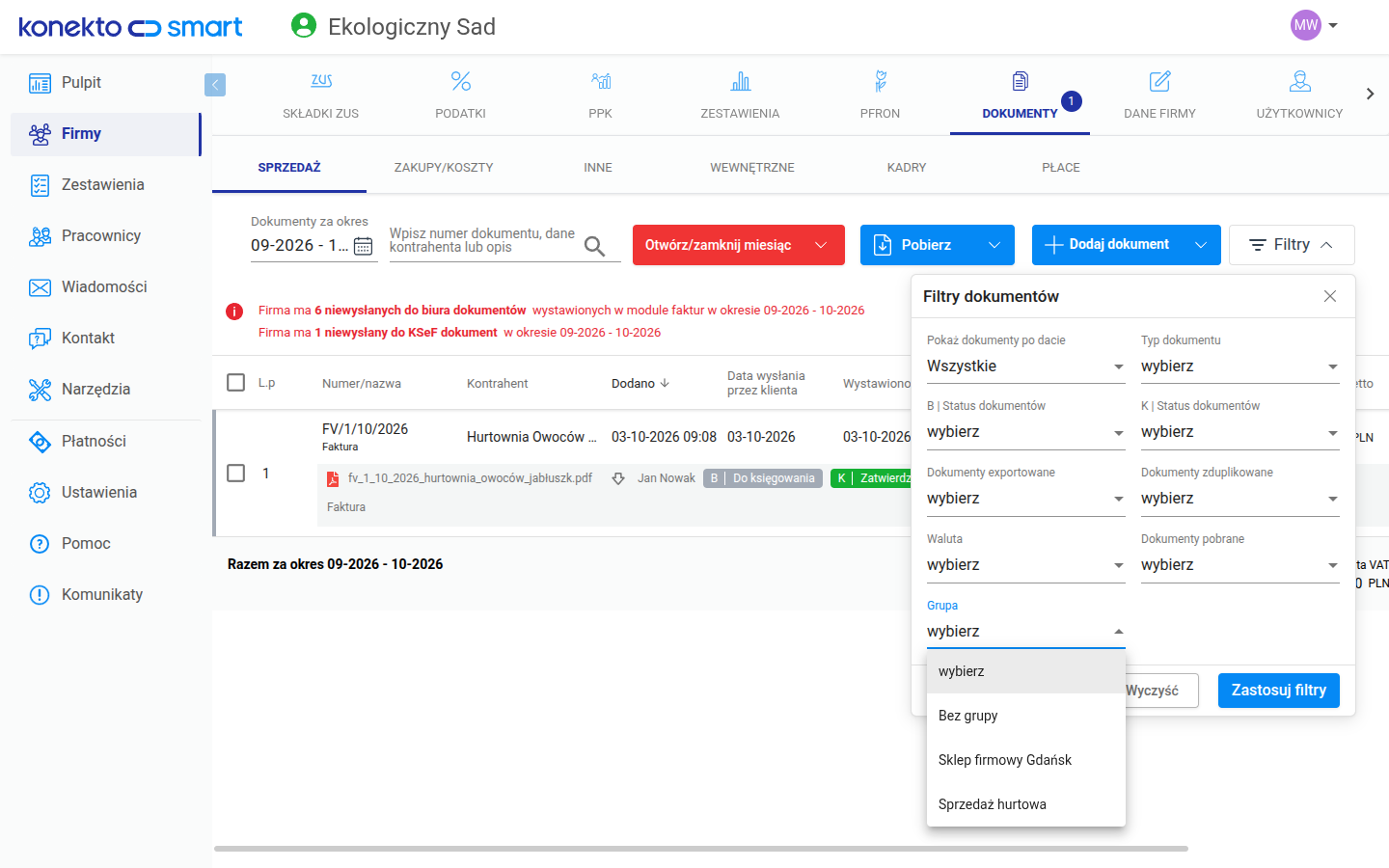Choose Sklep firmowy Gdańsk group option
The width and height of the screenshot is (1389, 868).
(x=1026, y=760)
